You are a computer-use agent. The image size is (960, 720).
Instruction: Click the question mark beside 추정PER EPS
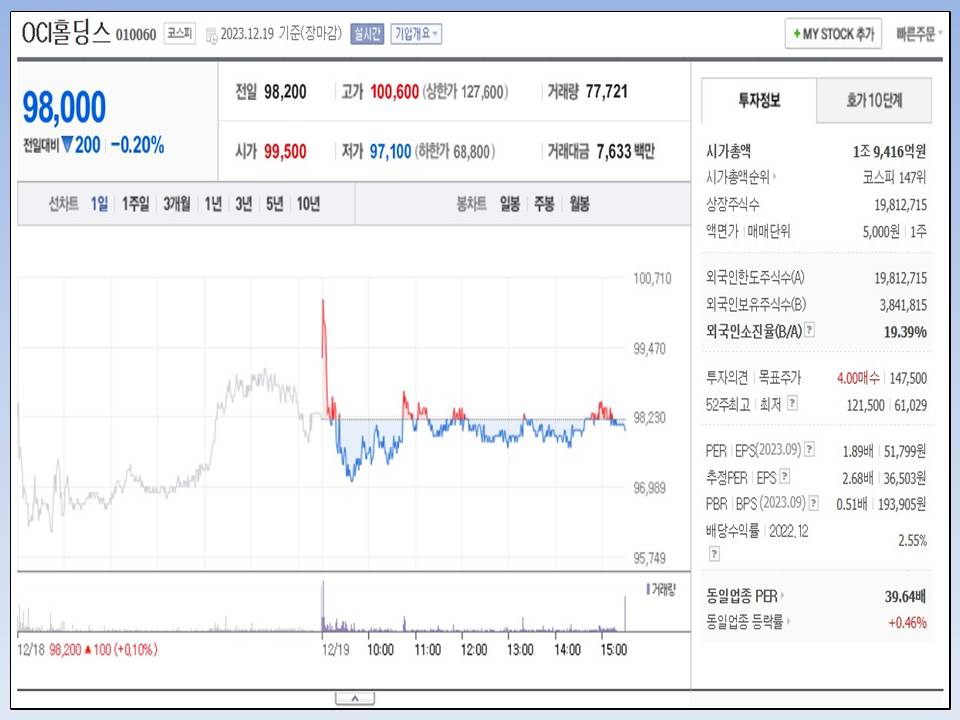785,476
